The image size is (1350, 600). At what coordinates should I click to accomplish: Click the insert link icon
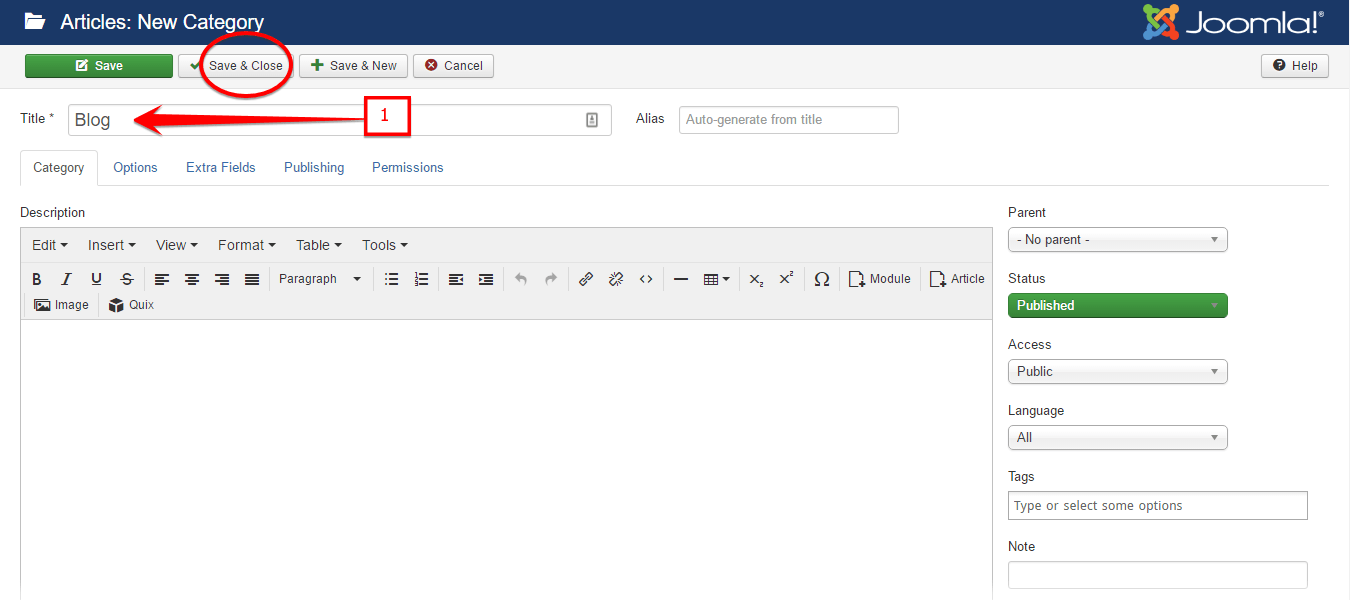586,279
